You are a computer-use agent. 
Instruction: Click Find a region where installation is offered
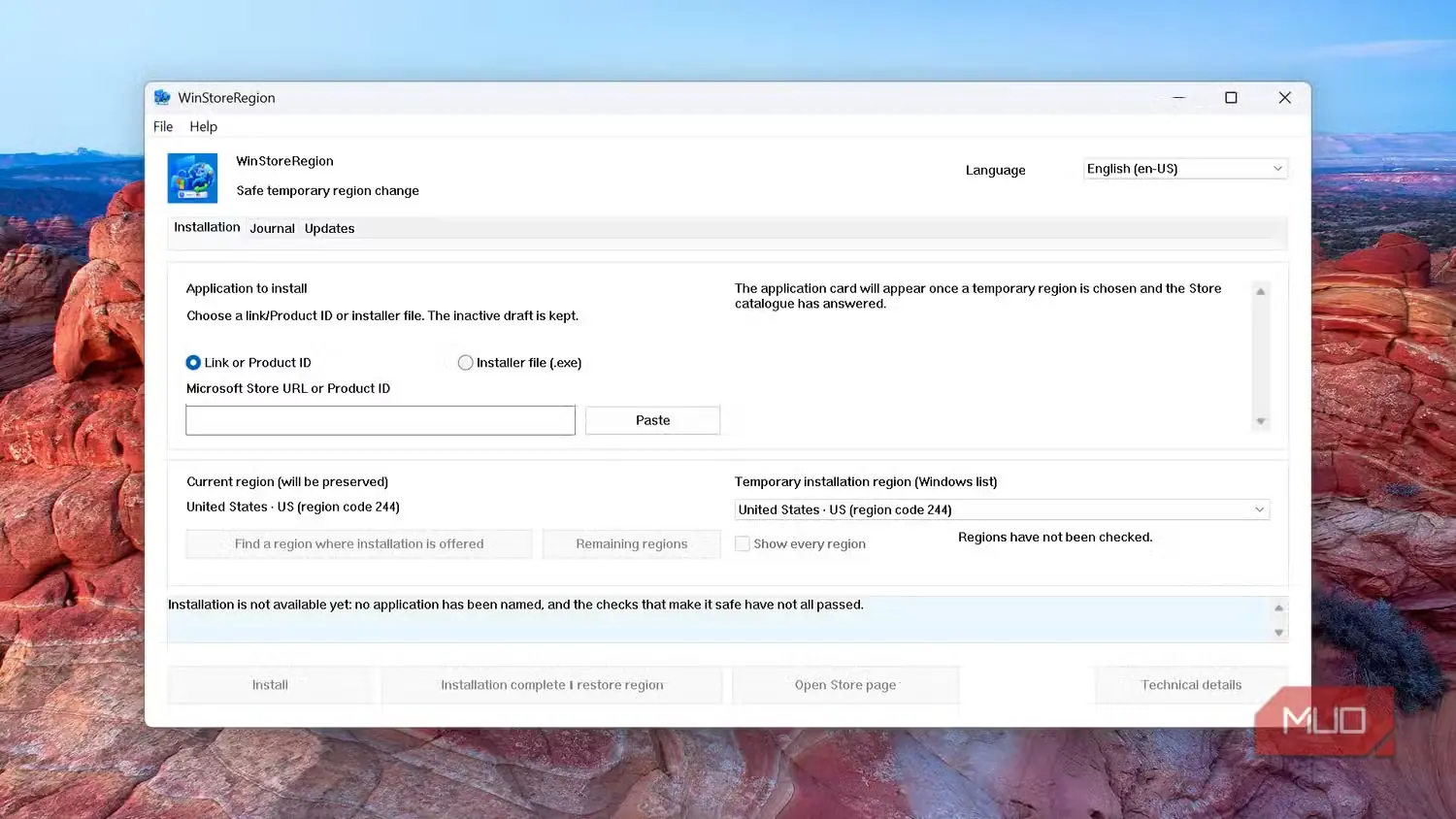[x=359, y=544]
